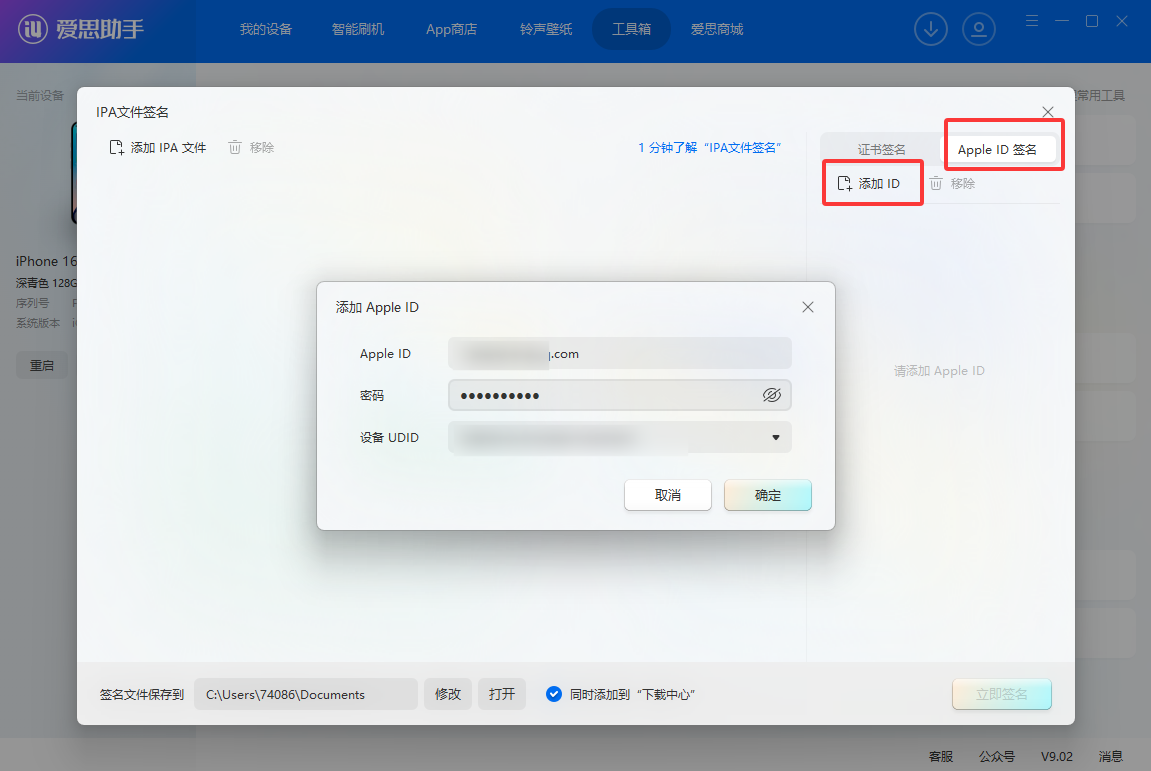
Task: Open the 工具箱 navigation tab
Action: 631,29
